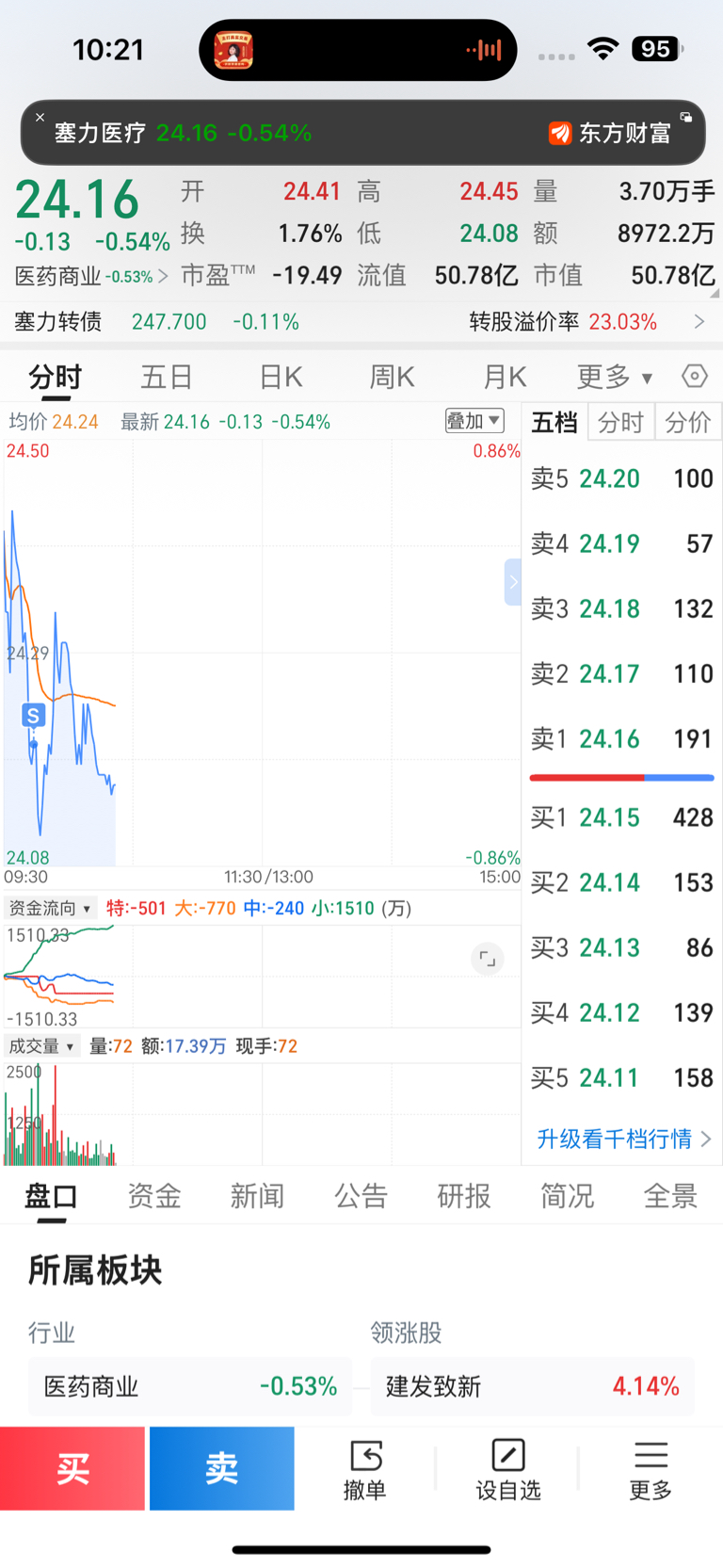Select 五档 order book tab

click(554, 422)
